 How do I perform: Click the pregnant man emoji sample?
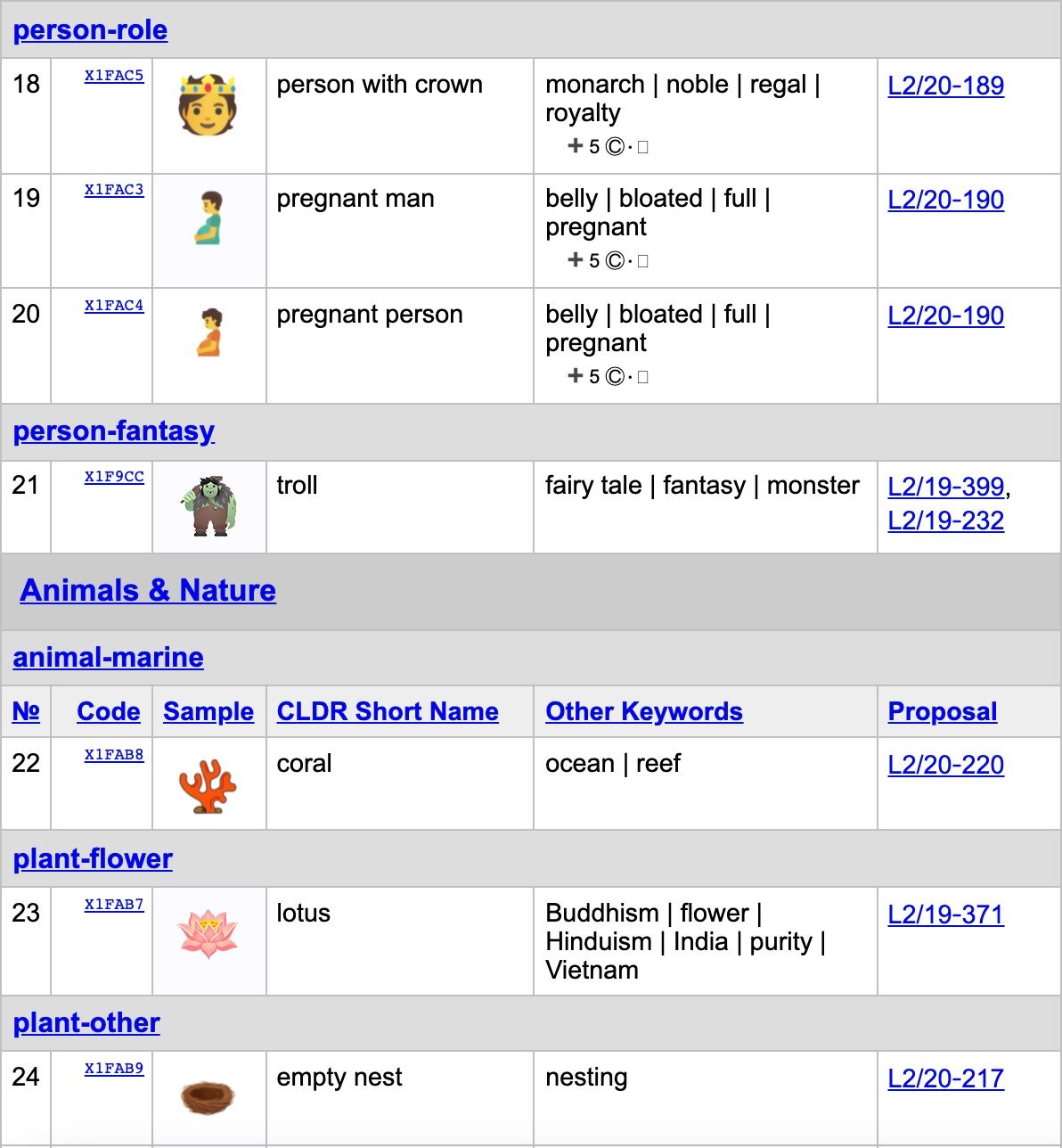click(208, 229)
